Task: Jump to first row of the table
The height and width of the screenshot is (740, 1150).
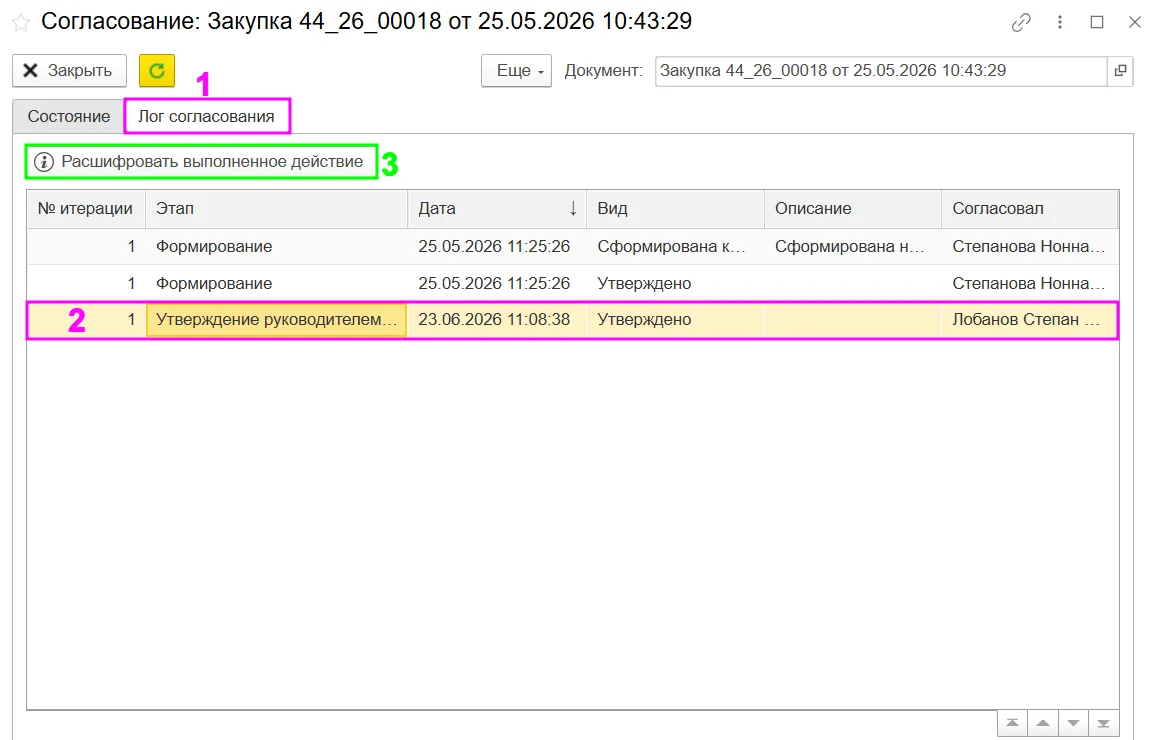Action: [x=1012, y=723]
